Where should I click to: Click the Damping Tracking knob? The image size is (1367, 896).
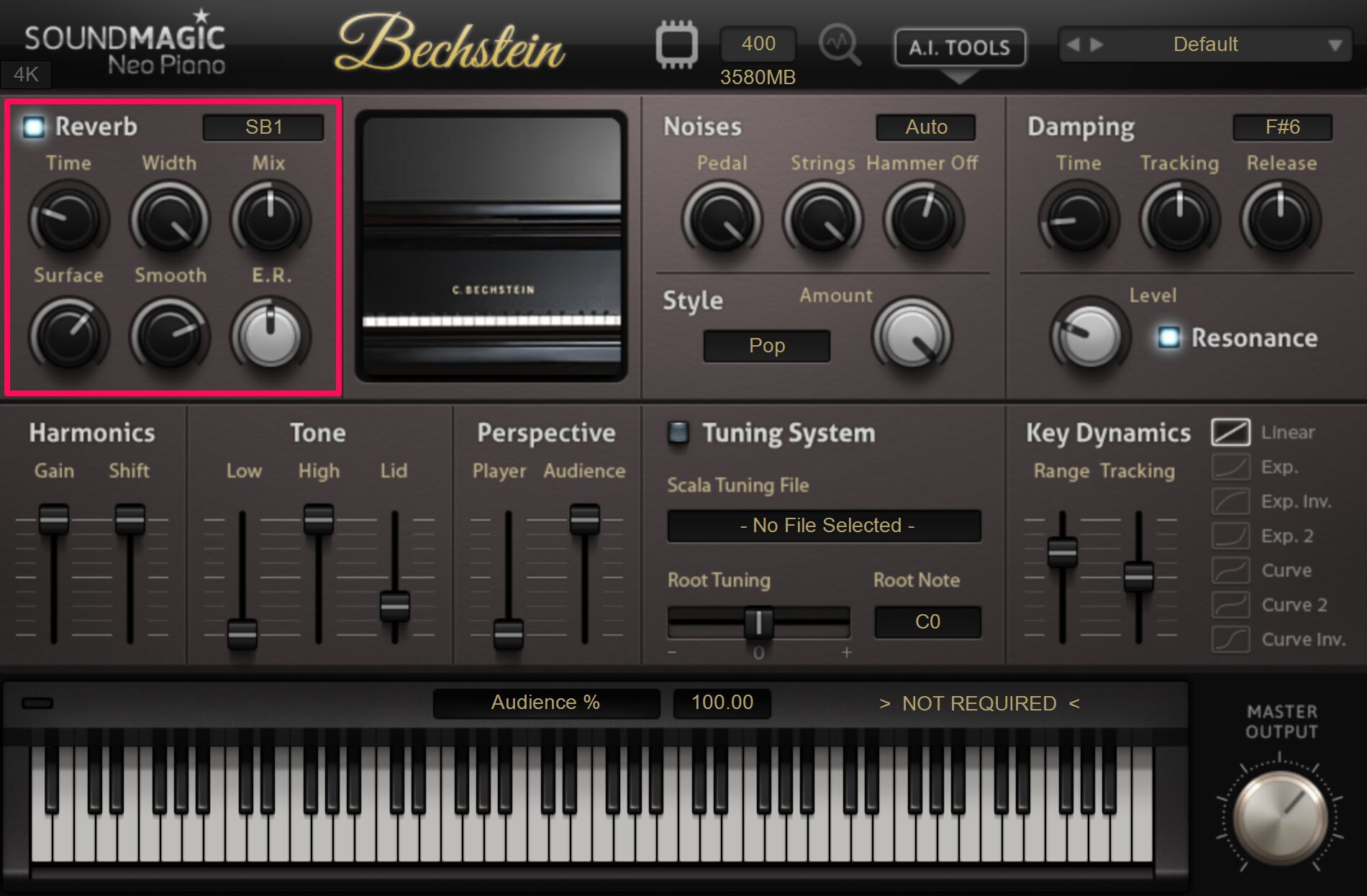1179,219
